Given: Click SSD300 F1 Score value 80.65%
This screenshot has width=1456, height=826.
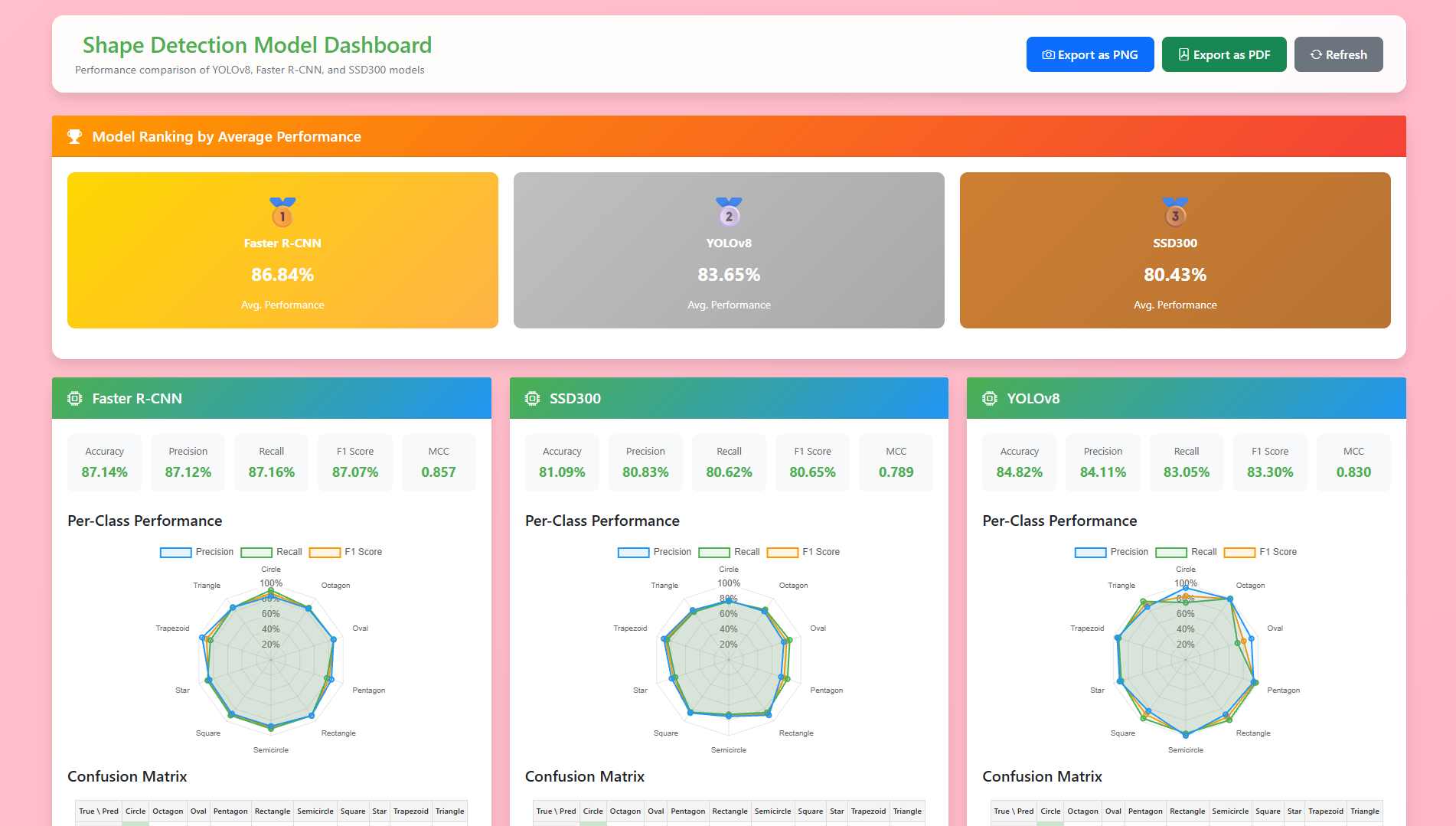Looking at the screenshot, I should click(x=813, y=472).
